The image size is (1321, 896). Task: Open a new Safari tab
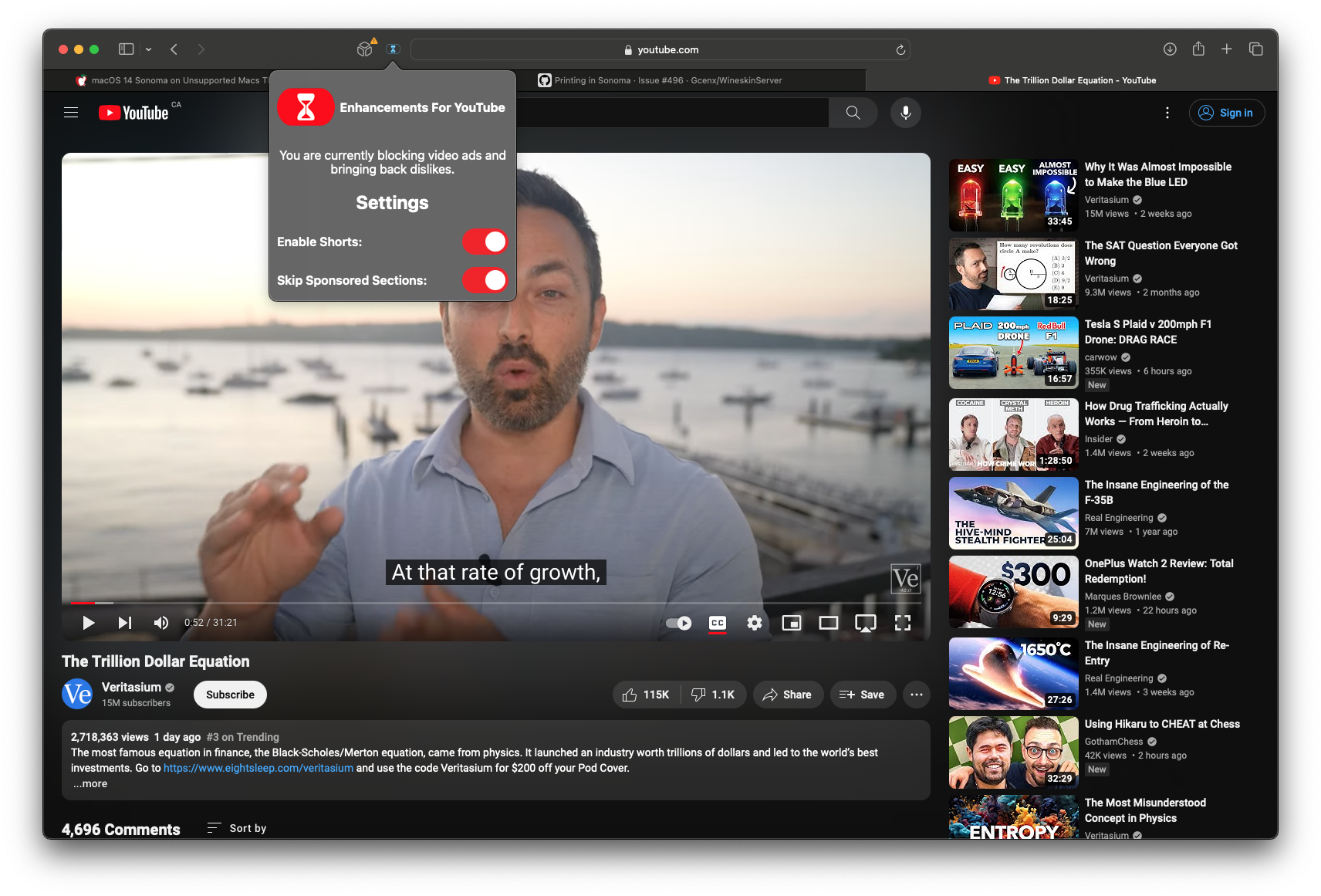coord(1226,49)
